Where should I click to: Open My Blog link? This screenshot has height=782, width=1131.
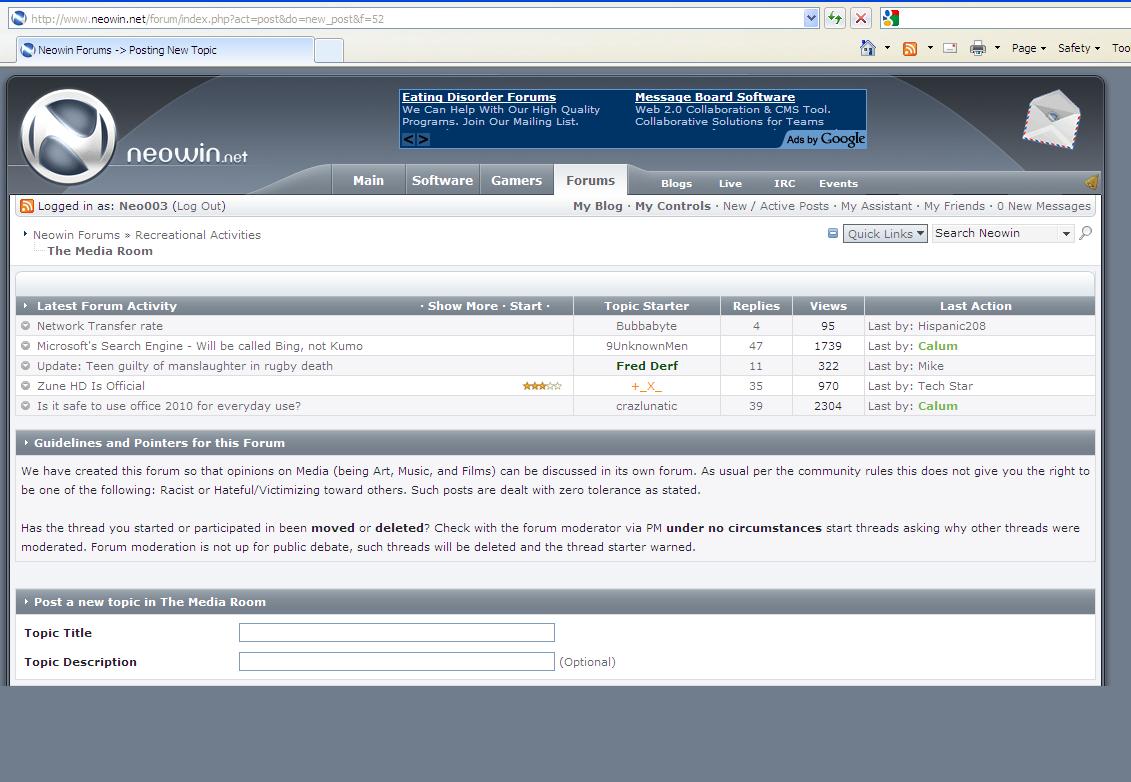pyautogui.click(x=597, y=206)
